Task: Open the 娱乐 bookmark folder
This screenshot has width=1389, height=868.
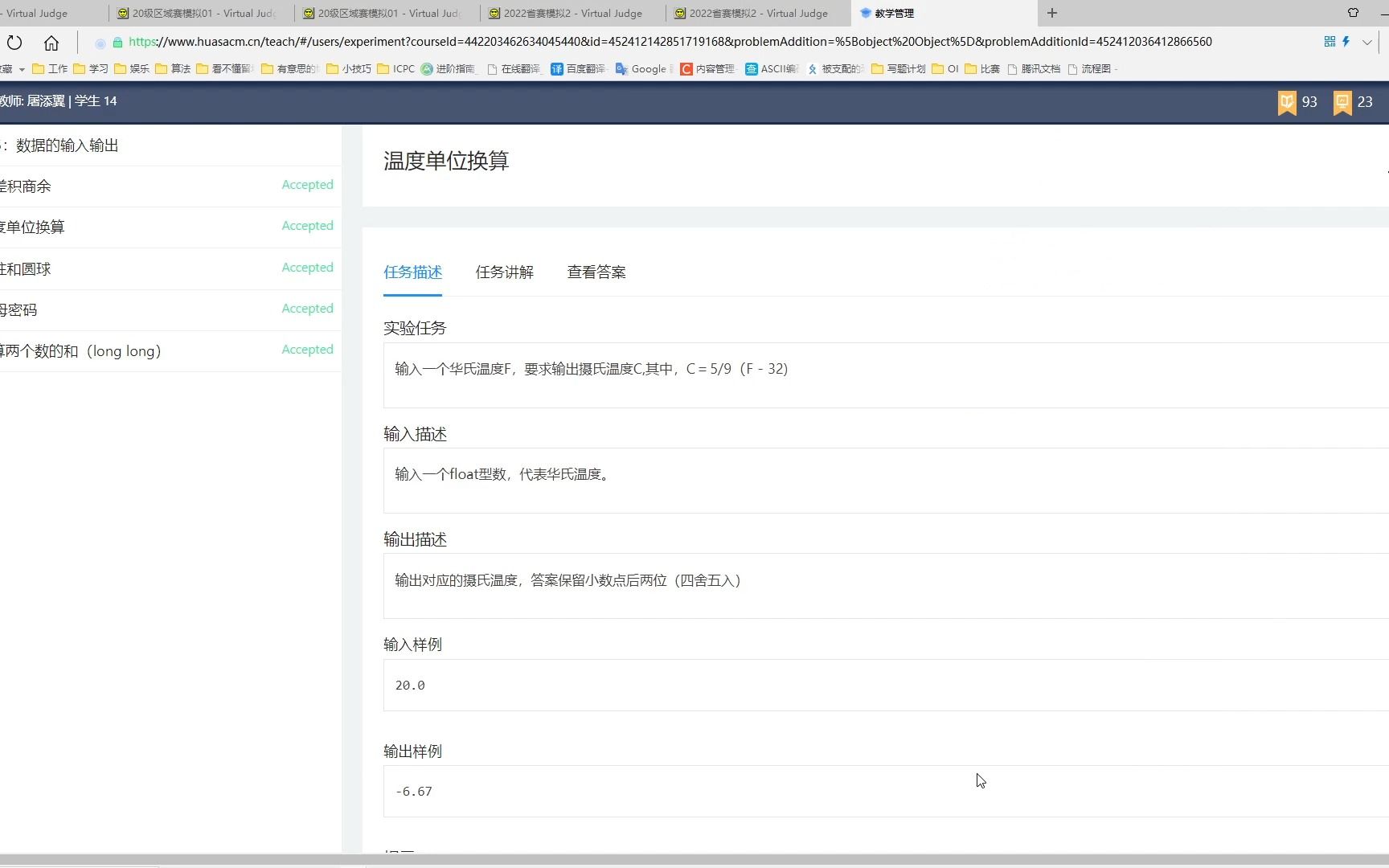Action: tap(132, 69)
